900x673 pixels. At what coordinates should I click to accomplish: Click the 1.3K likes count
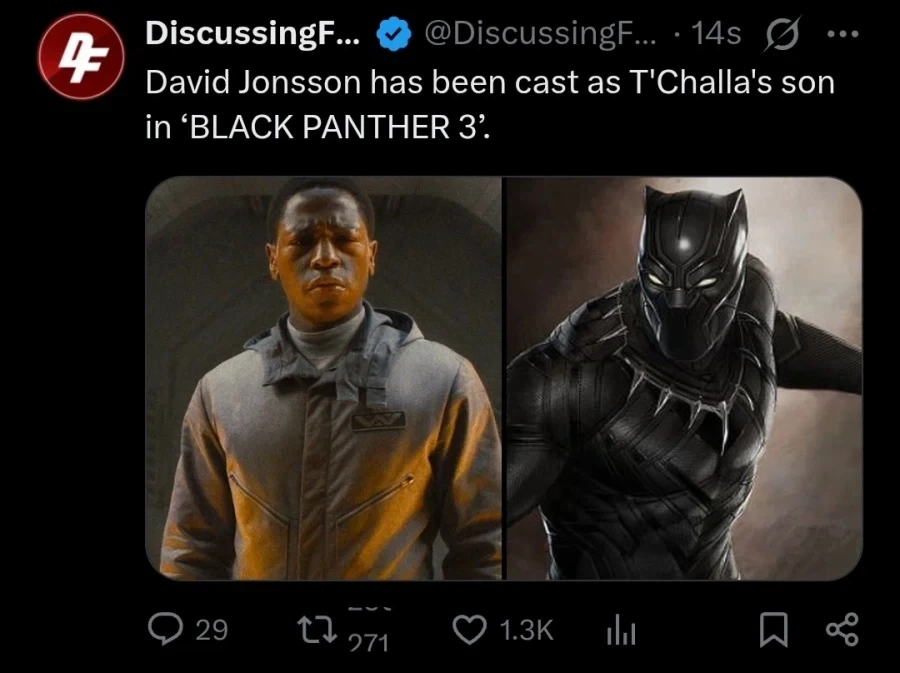526,630
